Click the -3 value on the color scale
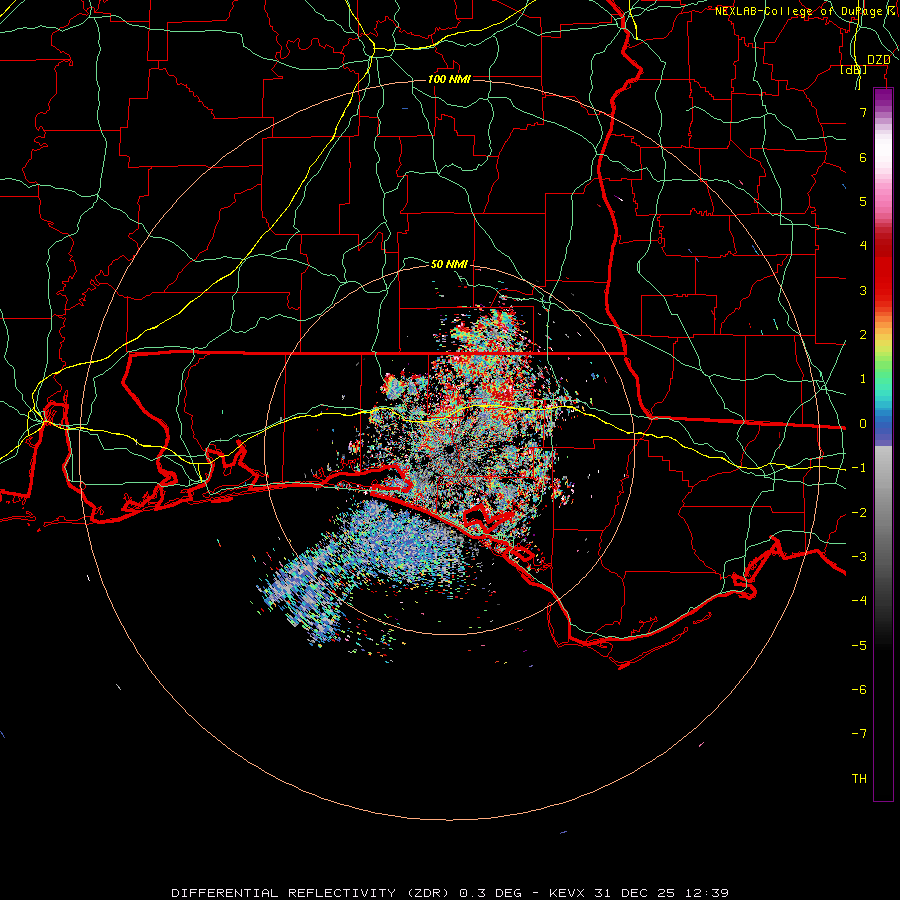This screenshot has height=900, width=900. click(x=859, y=557)
